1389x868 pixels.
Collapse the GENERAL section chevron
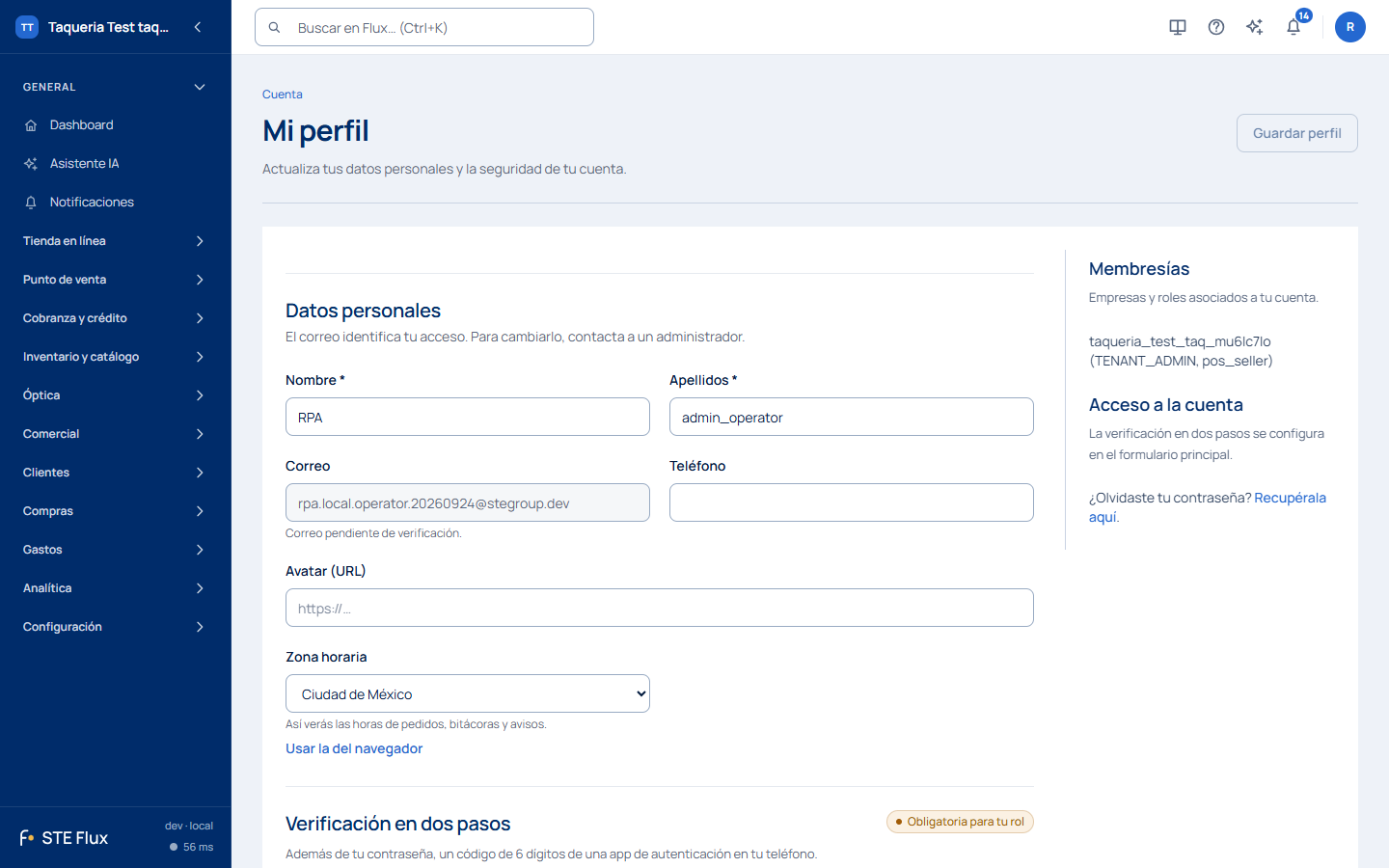coord(200,87)
